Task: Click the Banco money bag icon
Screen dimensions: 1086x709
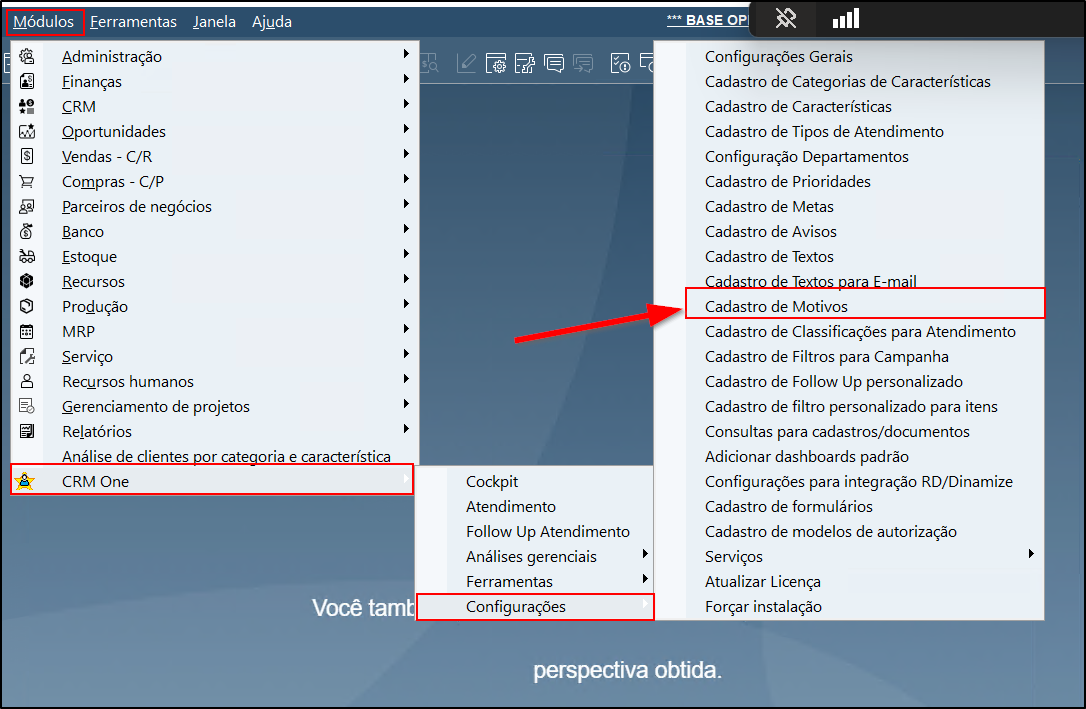Action: point(27,231)
